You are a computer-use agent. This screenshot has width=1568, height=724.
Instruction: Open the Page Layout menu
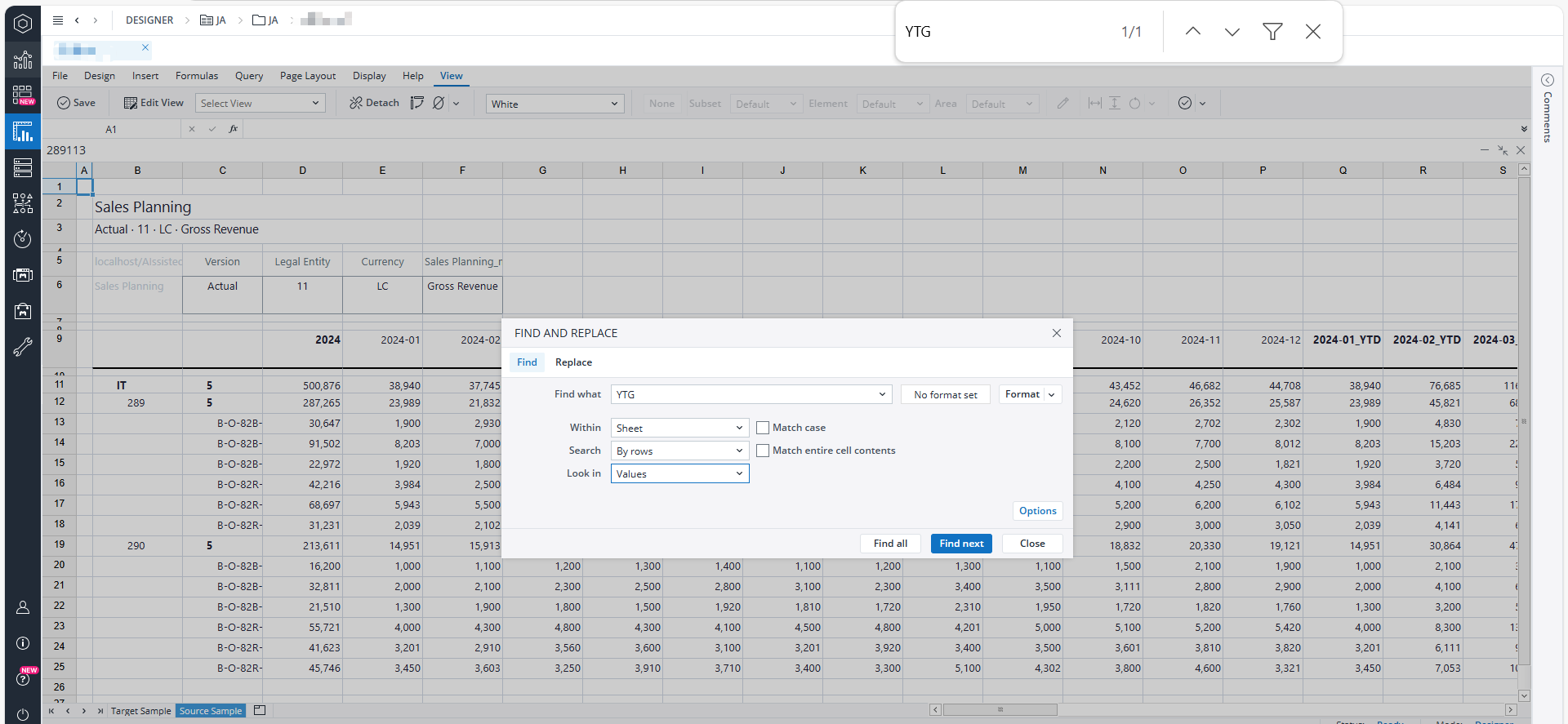coord(307,76)
